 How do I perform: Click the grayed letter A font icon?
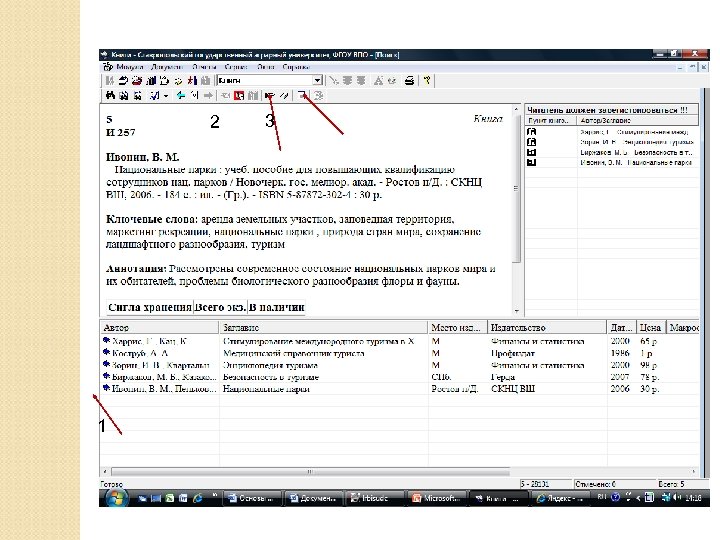(378, 81)
